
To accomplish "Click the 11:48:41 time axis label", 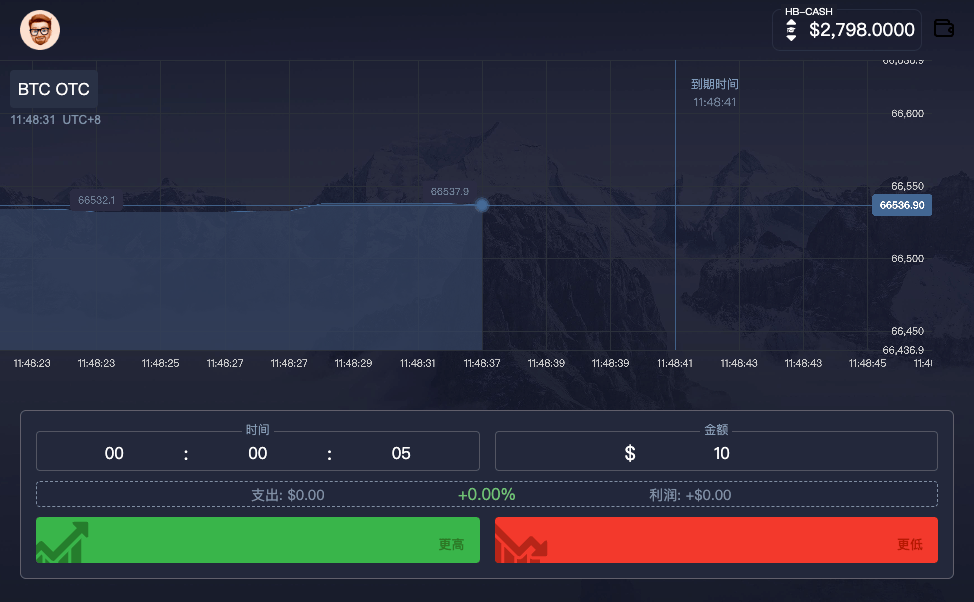I will pyautogui.click(x=675, y=363).
